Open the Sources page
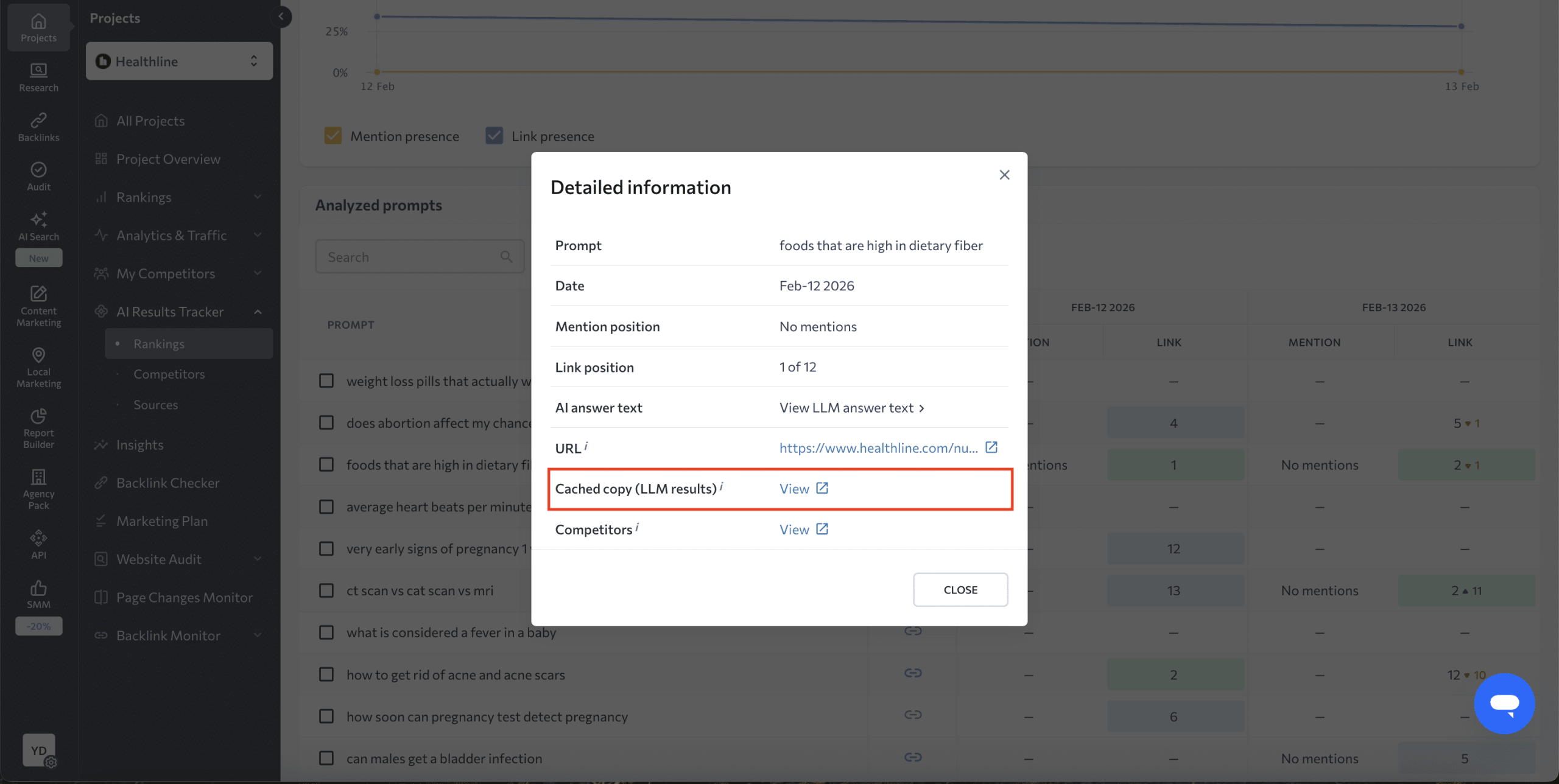The height and width of the screenshot is (784, 1559). [x=155, y=404]
